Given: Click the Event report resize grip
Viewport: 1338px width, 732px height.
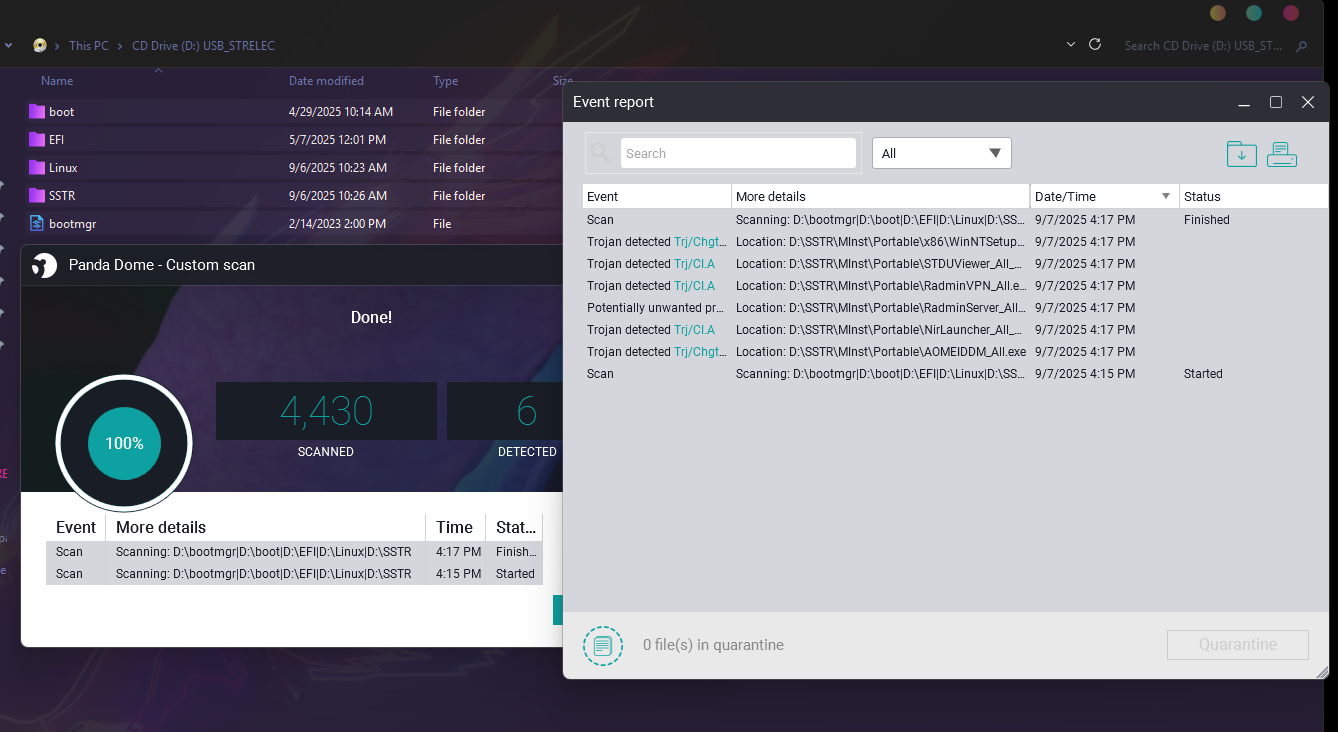Looking at the screenshot, I should pyautogui.click(x=1321, y=672).
